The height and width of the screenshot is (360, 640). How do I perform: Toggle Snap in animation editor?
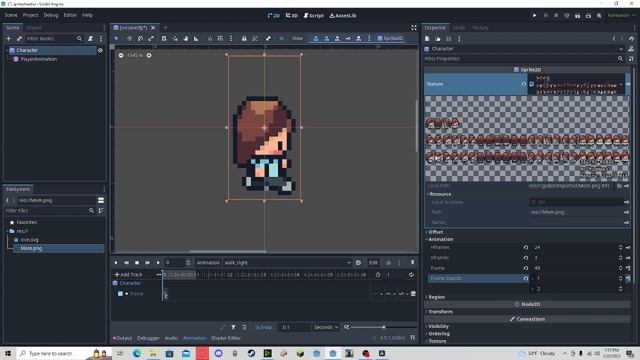[x=264, y=327]
